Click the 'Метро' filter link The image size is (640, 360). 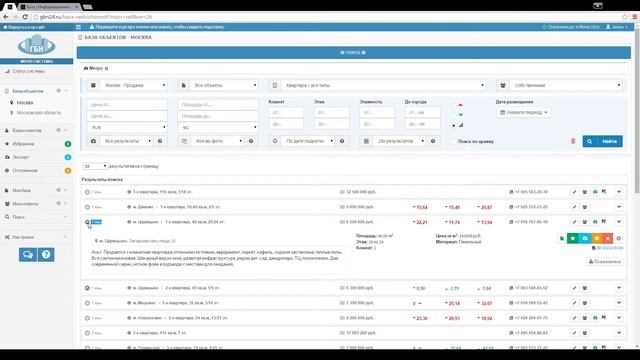96,68
